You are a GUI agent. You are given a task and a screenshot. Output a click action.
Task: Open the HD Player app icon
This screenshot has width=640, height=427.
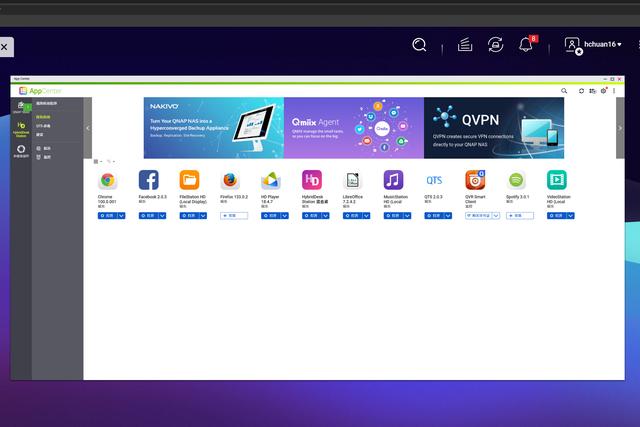[271, 180]
